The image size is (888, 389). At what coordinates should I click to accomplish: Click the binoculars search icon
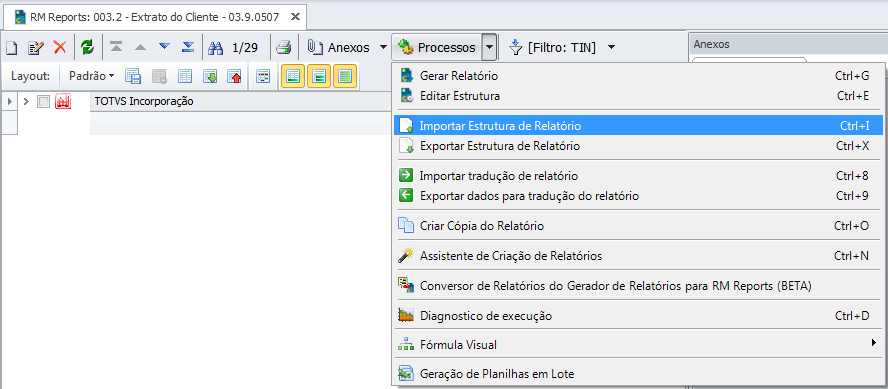click(216, 48)
